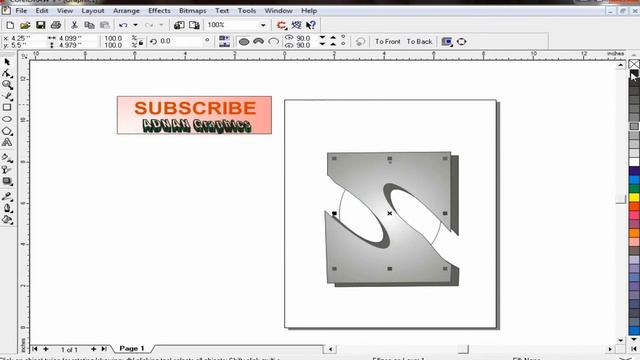The width and height of the screenshot is (640, 360).
Task: Expand the undo history dropdown arrow
Action: pos(135,25)
